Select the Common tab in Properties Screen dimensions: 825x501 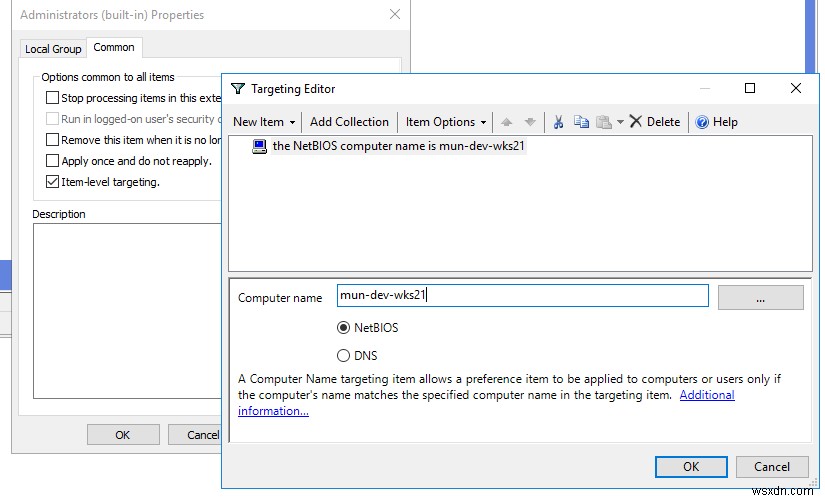tap(114, 47)
